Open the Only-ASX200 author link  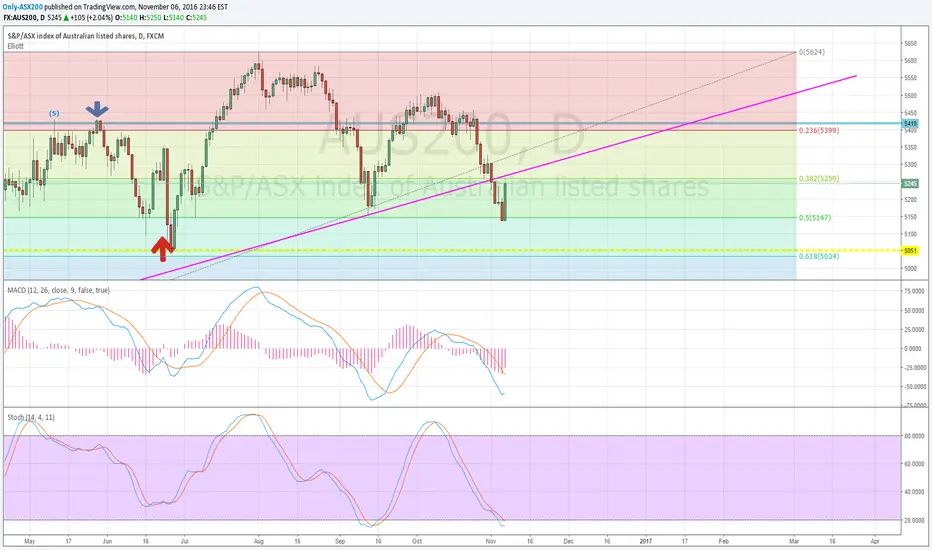[23, 7]
